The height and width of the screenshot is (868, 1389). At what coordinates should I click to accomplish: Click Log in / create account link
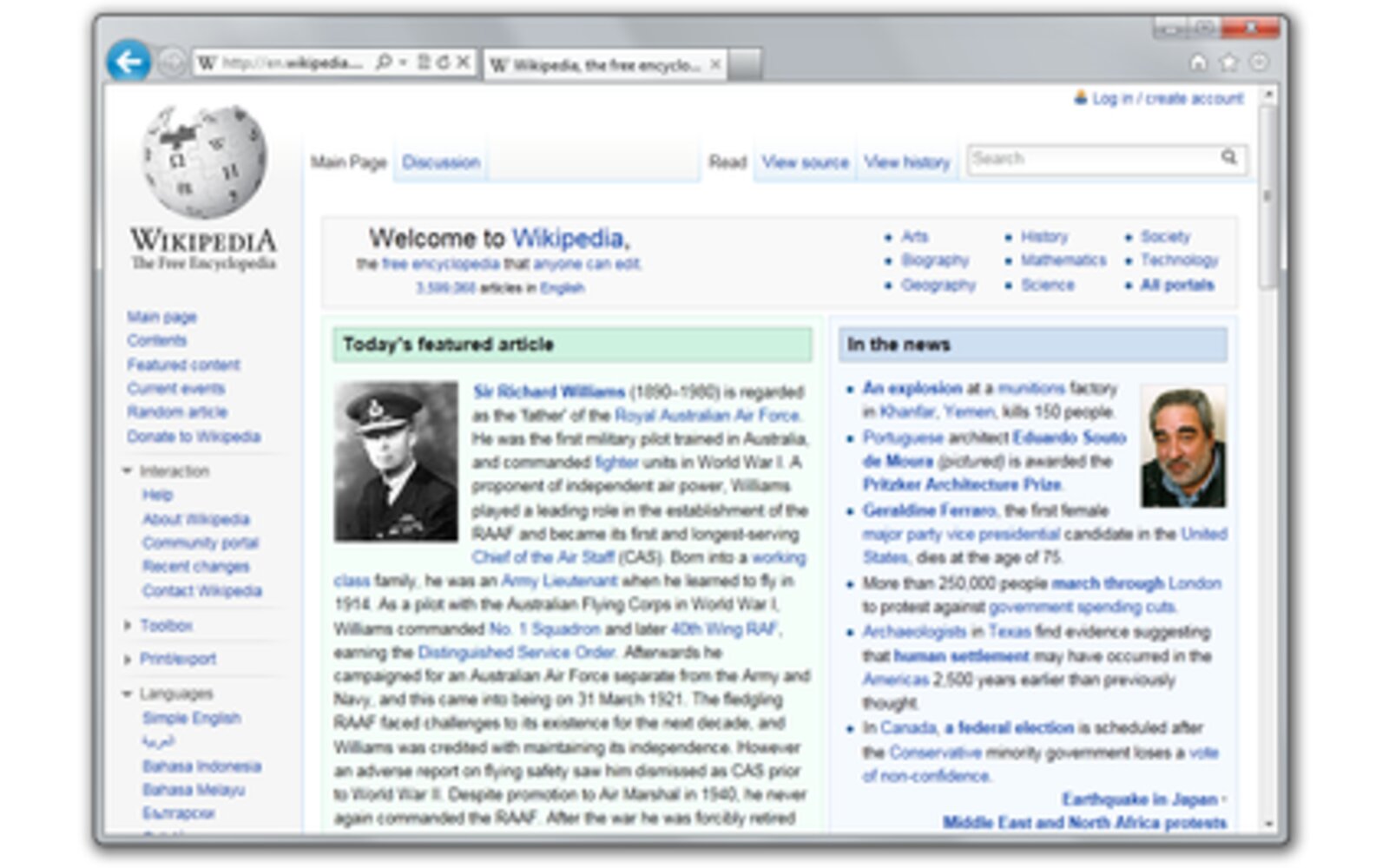(x=1168, y=99)
